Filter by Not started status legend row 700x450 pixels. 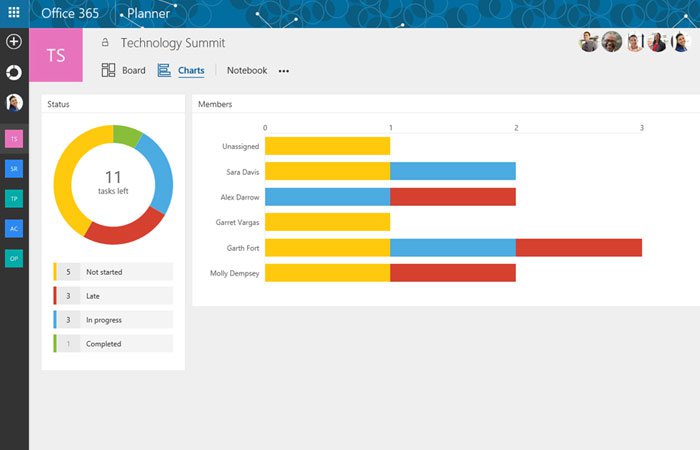(x=113, y=271)
